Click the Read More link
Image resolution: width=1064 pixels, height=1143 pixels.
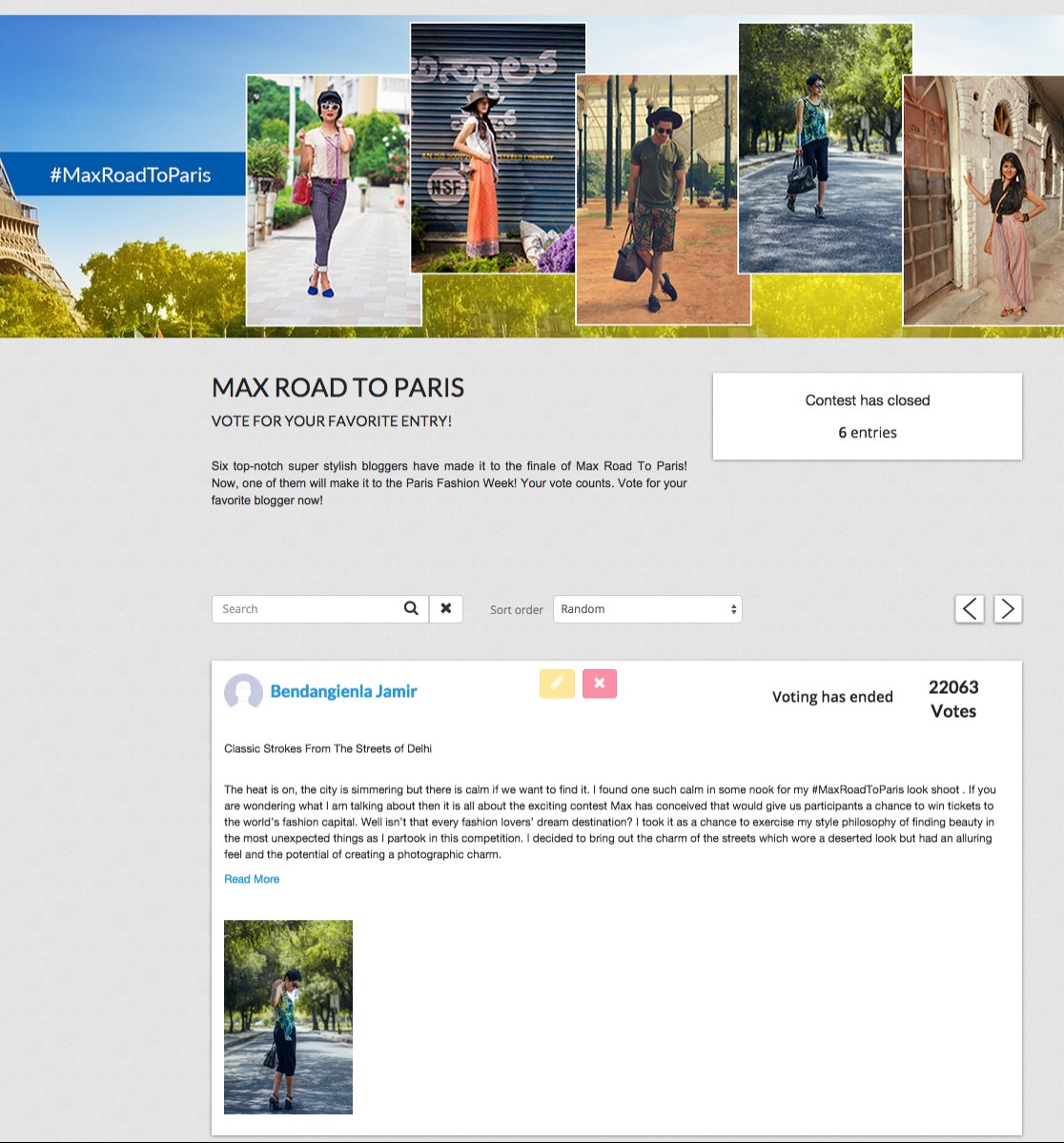pos(252,879)
